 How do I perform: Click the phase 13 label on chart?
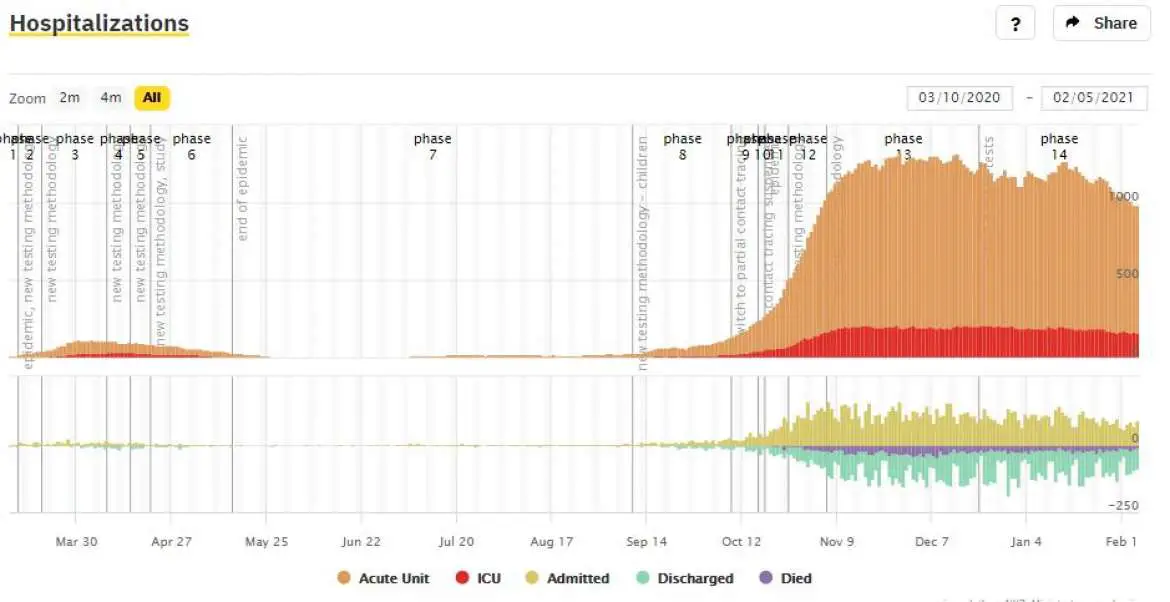pos(903,146)
